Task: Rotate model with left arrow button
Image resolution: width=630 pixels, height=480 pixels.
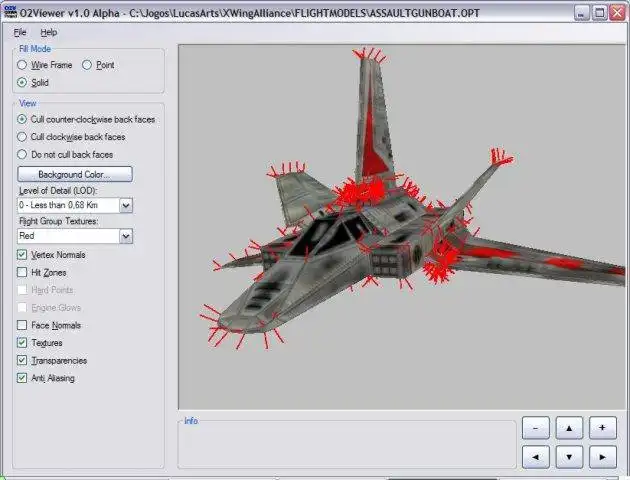Action: [536, 457]
